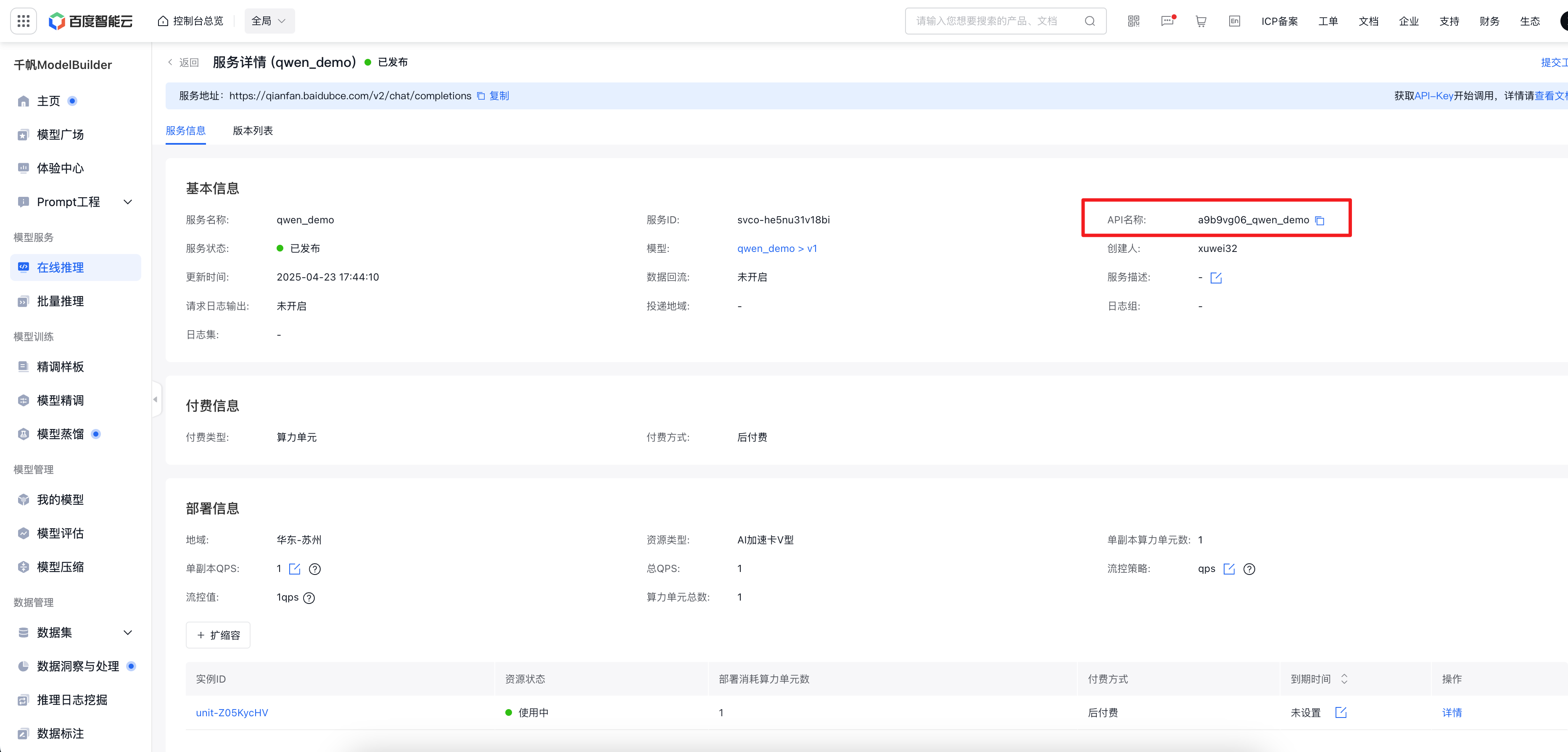Expand Prompt工程 submenu chevron
1568x752 pixels.
tap(128, 201)
